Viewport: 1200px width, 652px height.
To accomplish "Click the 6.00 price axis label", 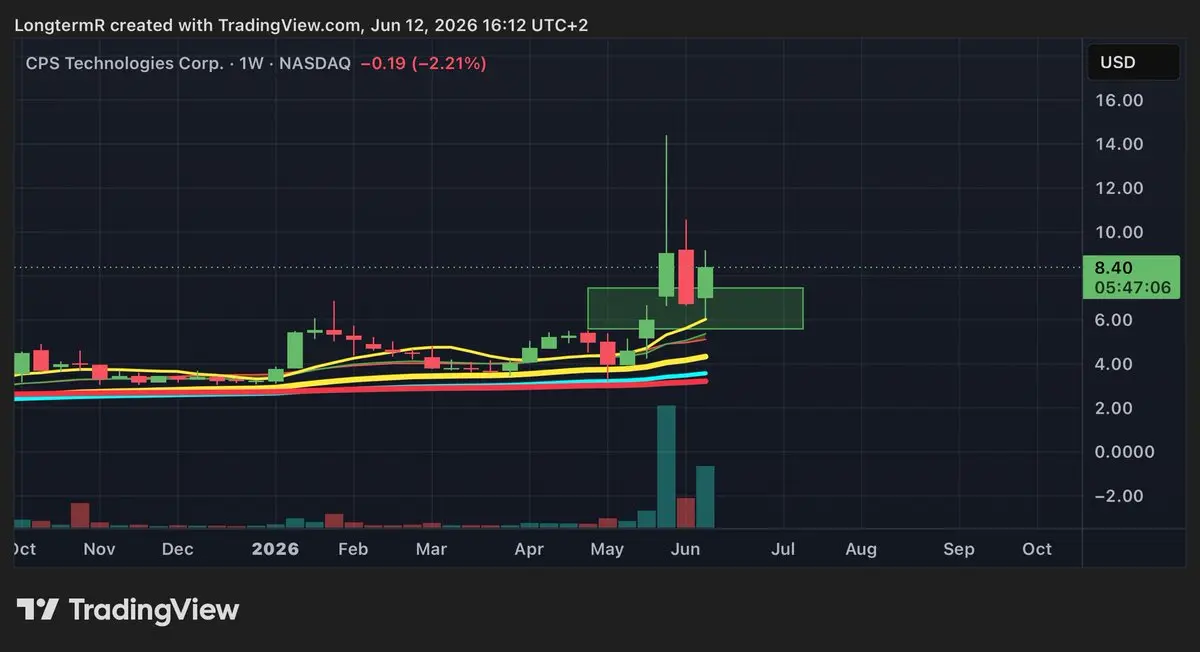I will pyautogui.click(x=1114, y=320).
